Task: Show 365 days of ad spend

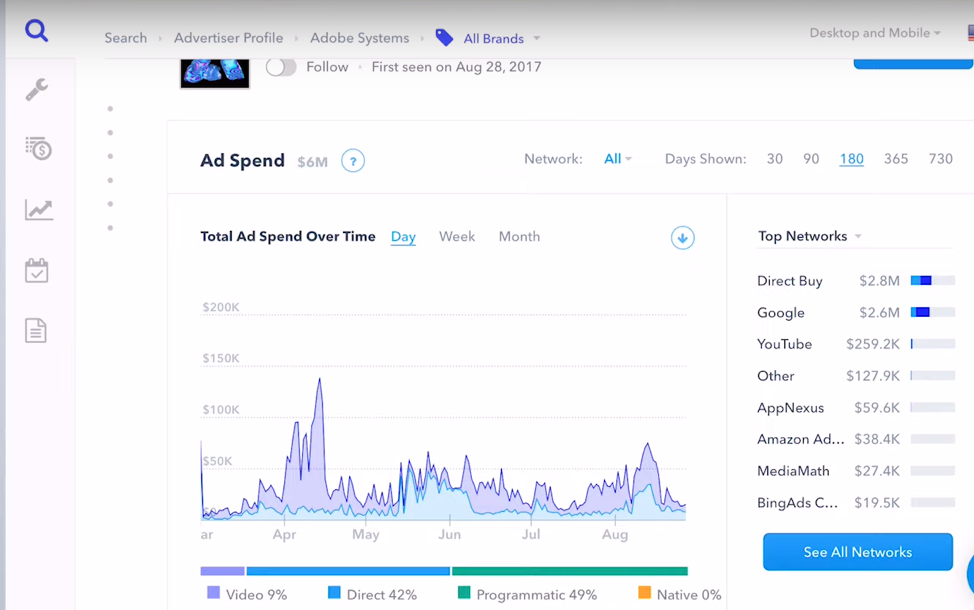Action: pyautogui.click(x=896, y=159)
